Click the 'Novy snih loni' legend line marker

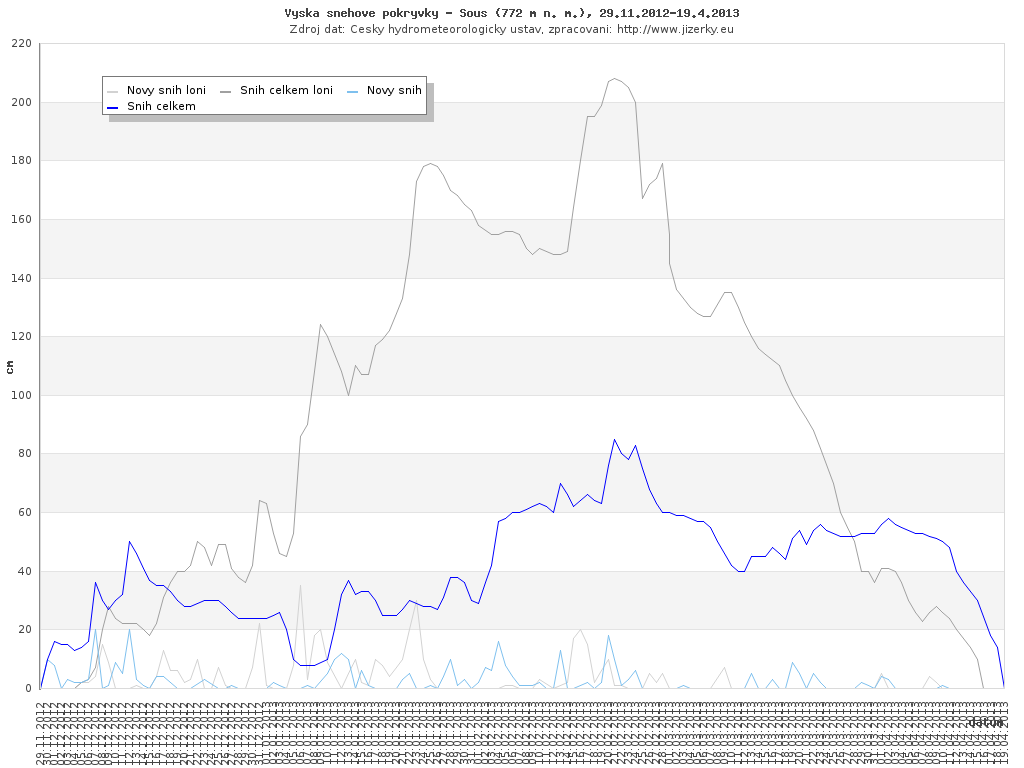point(113,90)
